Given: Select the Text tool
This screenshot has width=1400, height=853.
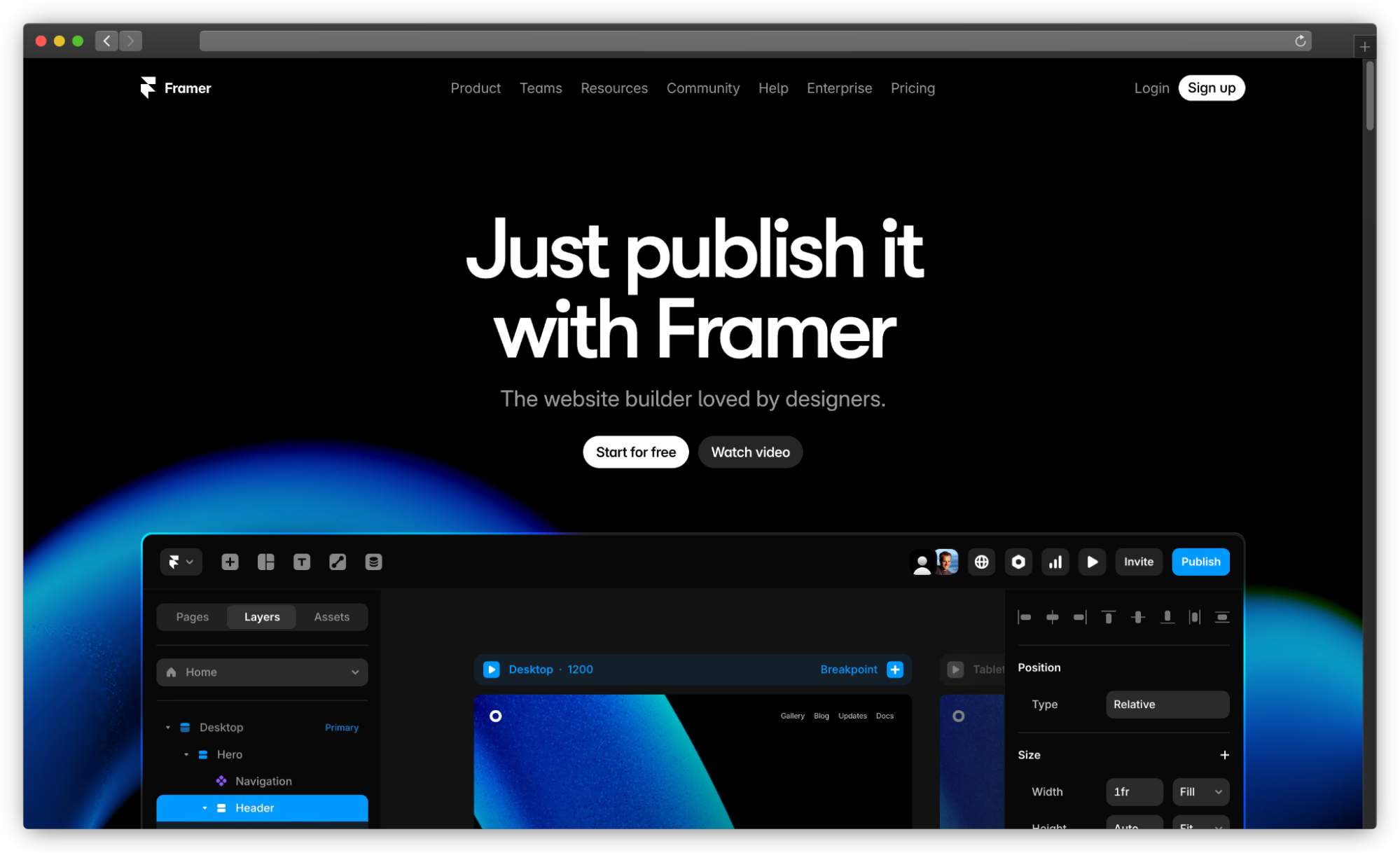Looking at the screenshot, I should (301, 562).
